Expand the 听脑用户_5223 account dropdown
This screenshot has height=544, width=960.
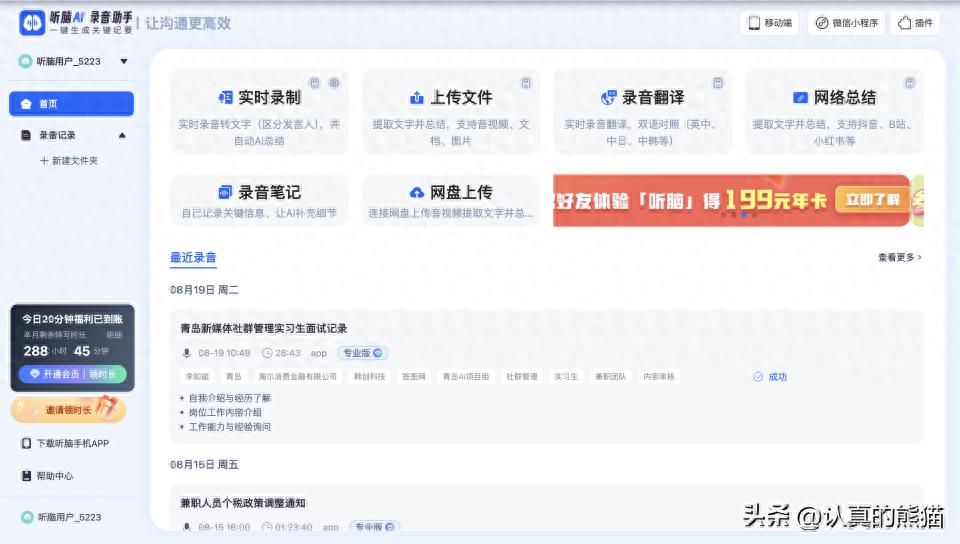[x=124, y=61]
